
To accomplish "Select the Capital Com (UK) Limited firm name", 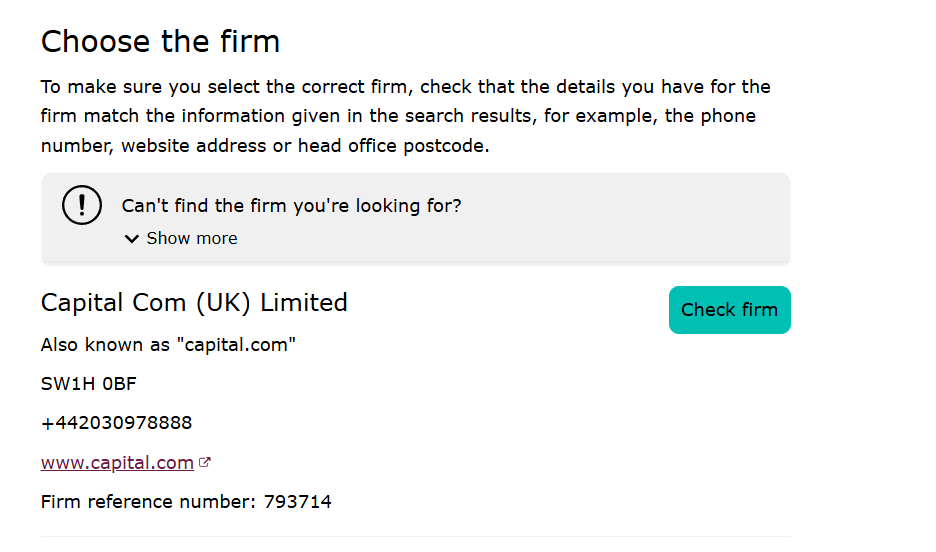I will [x=194, y=303].
